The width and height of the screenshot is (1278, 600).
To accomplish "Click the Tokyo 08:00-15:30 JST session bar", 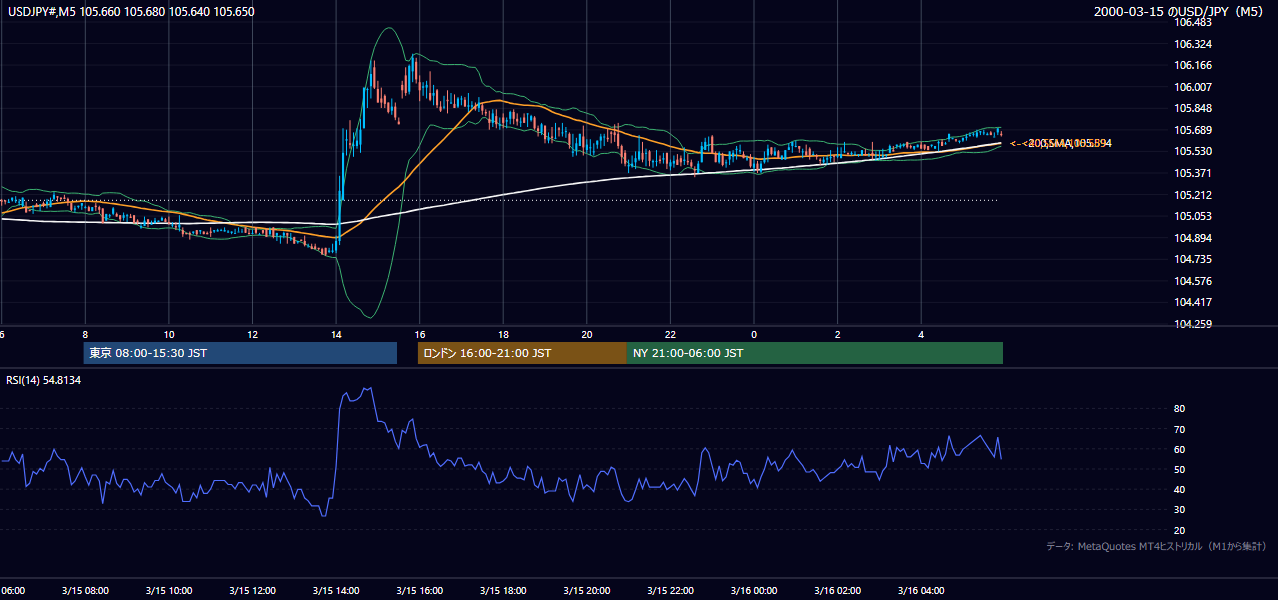I will (x=240, y=353).
